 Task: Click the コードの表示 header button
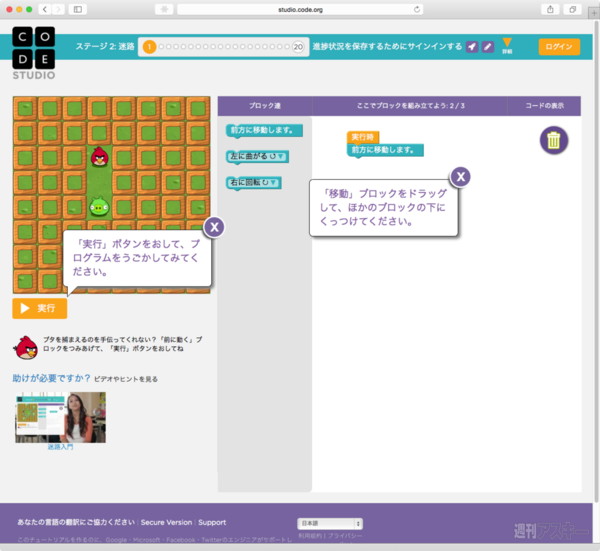(544, 106)
